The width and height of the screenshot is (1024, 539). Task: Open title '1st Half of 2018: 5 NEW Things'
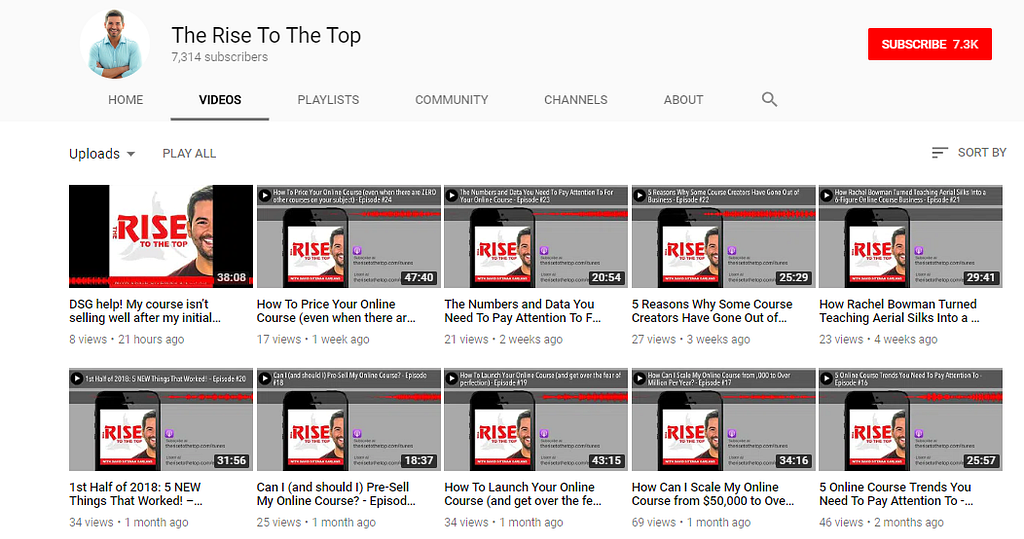coord(136,494)
